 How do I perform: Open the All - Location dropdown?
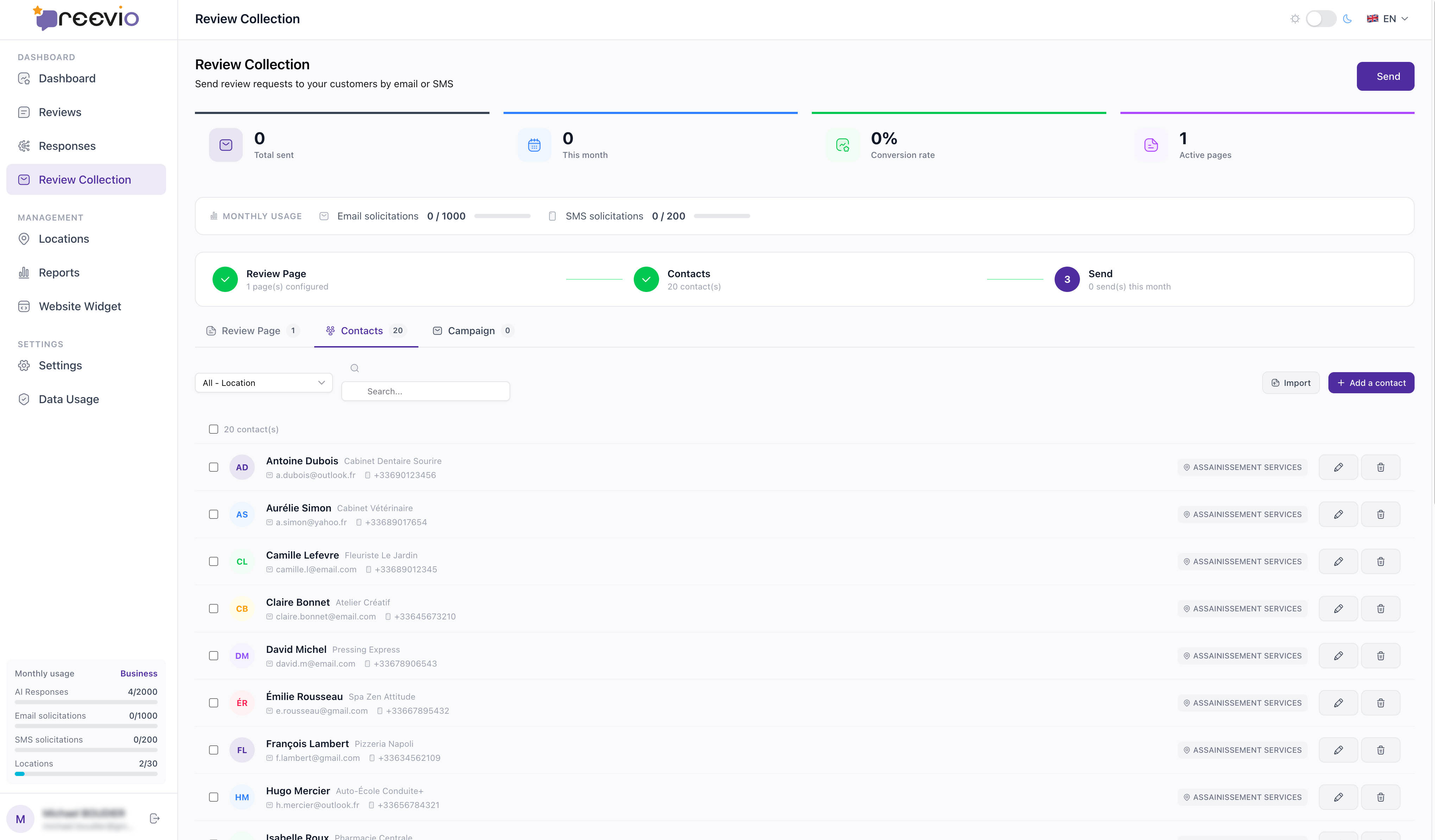(263, 383)
